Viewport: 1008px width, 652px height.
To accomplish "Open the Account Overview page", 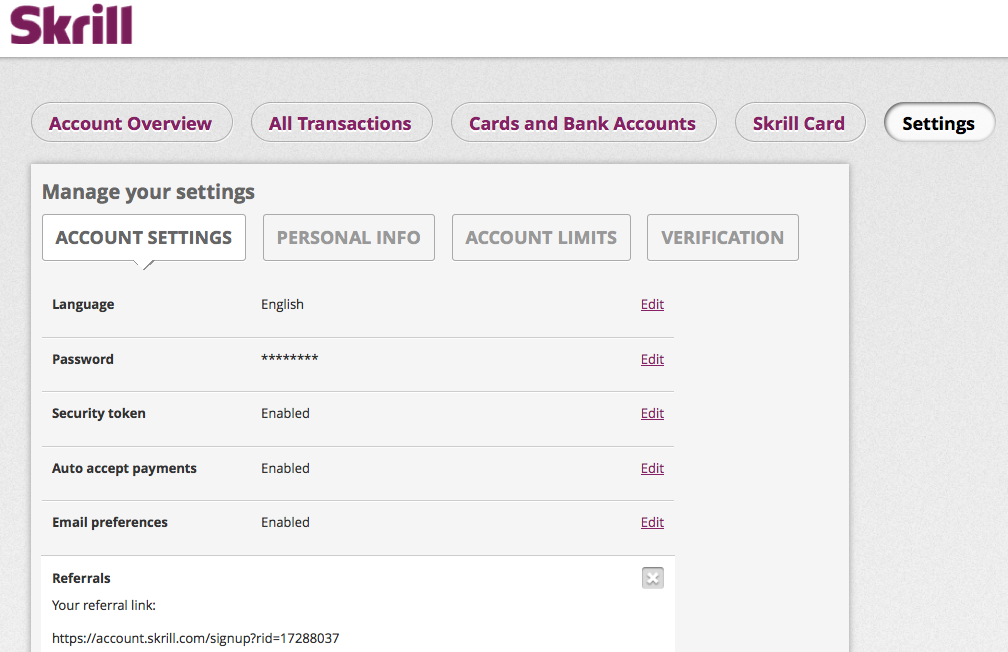I will tap(131, 123).
